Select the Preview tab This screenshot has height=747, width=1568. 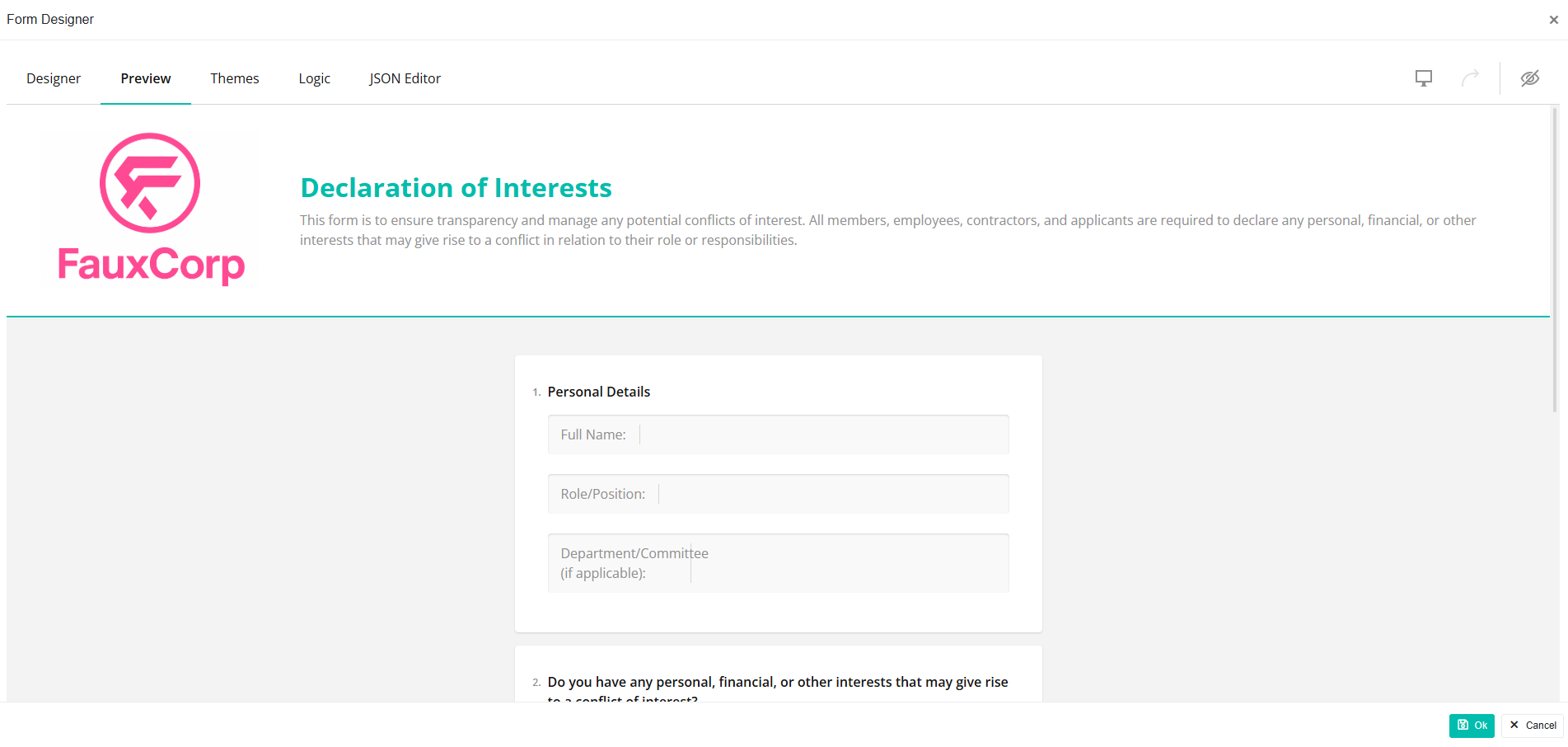coord(146,78)
